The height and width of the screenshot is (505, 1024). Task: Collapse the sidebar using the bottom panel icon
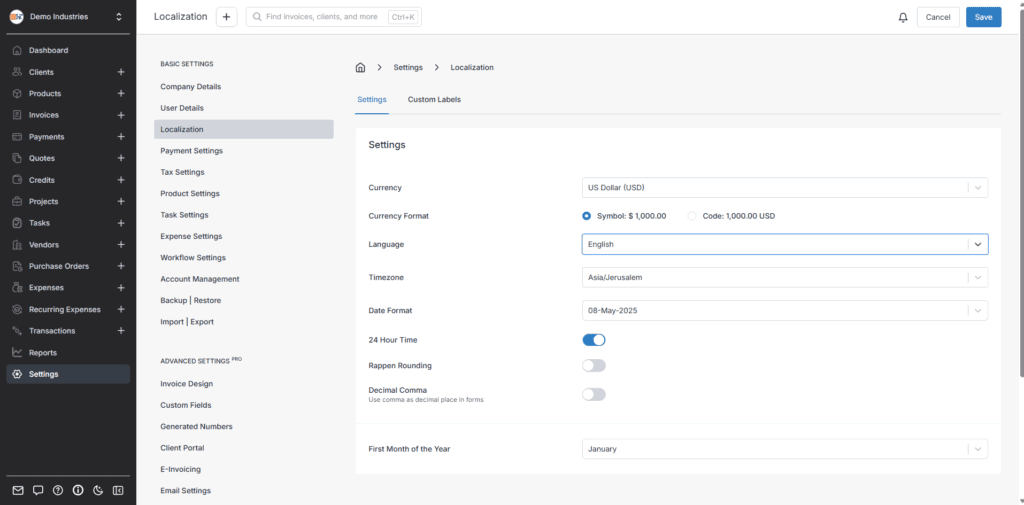point(118,490)
